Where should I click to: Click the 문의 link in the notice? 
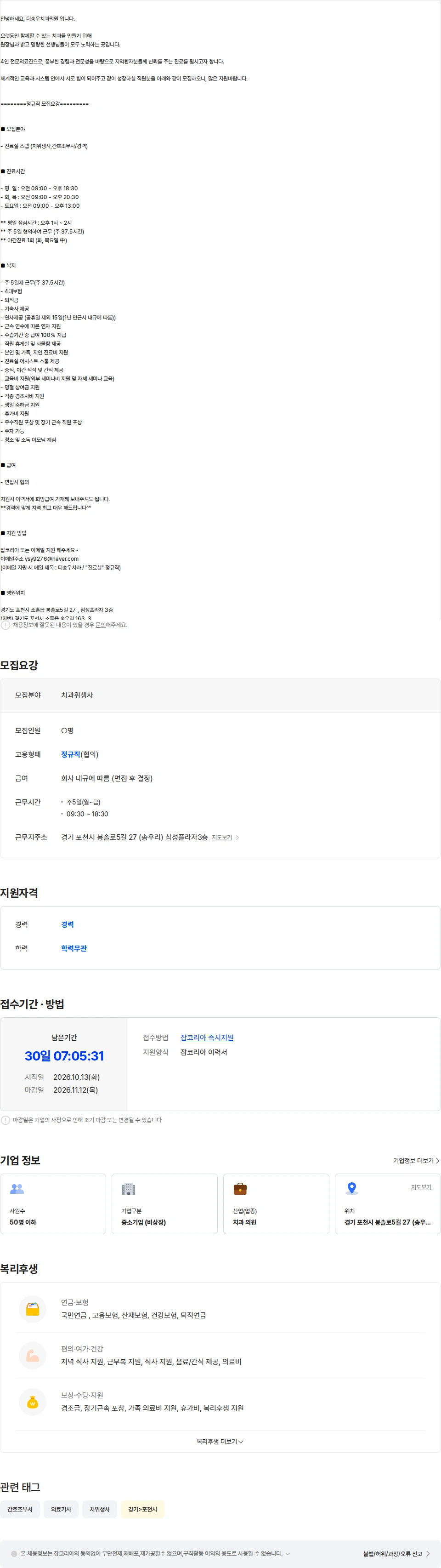coord(100,625)
